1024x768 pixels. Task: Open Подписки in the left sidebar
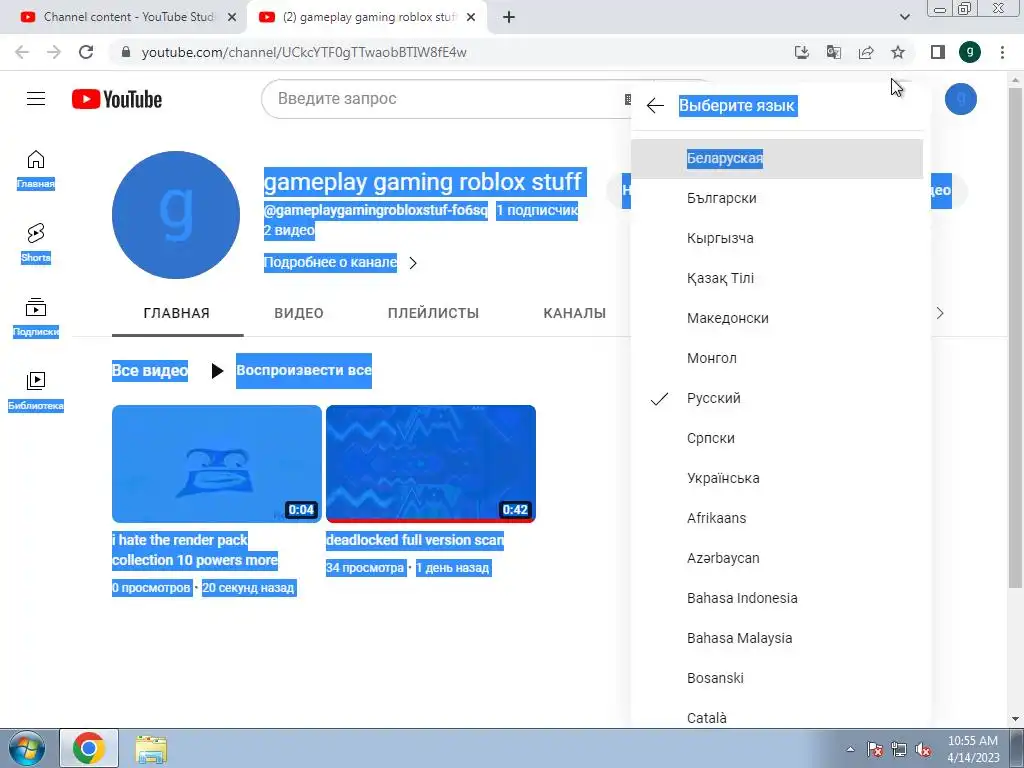pyautogui.click(x=36, y=317)
